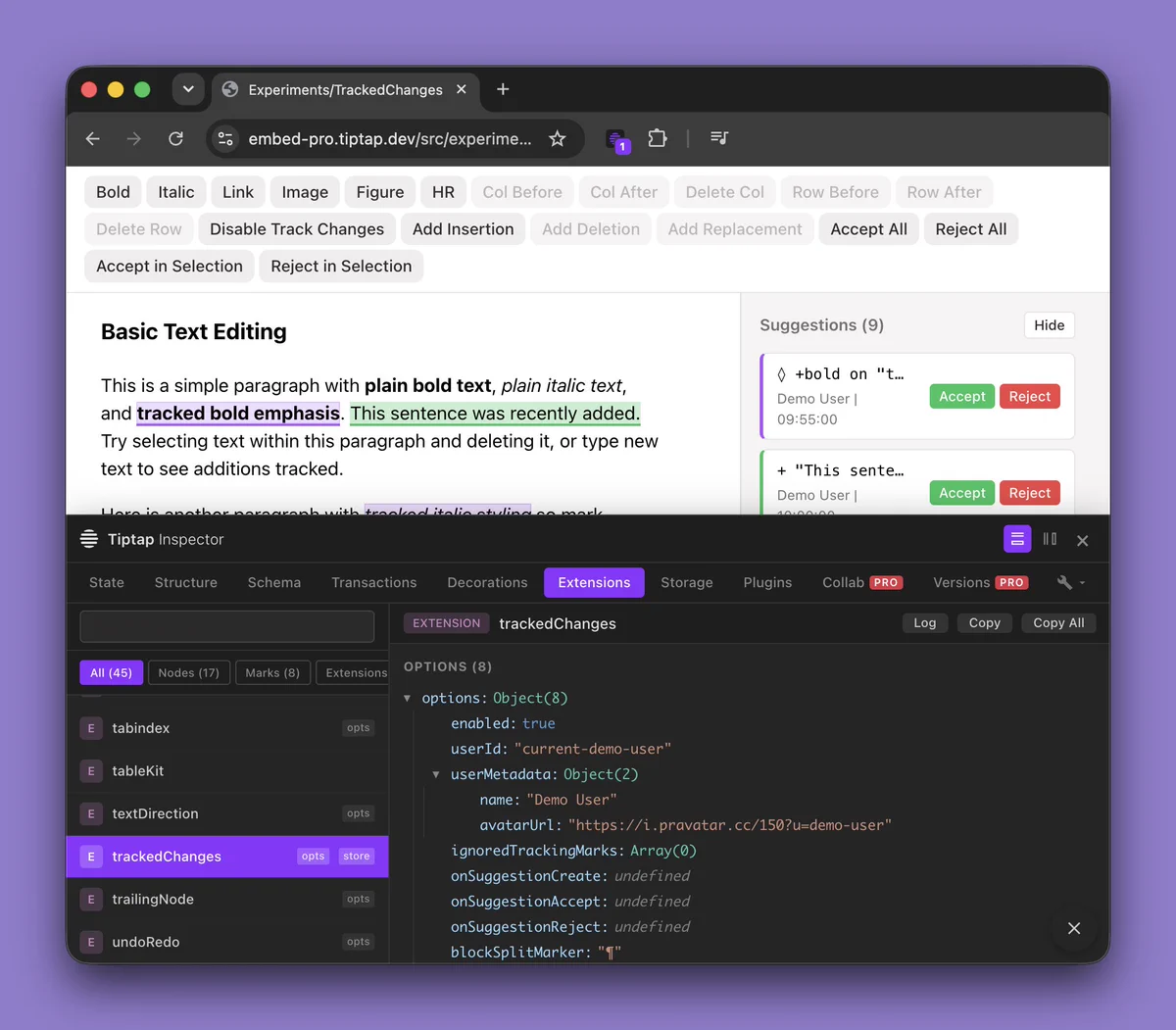Open the tab search dropdown chevron
The image size is (1176, 1030).
click(x=188, y=89)
